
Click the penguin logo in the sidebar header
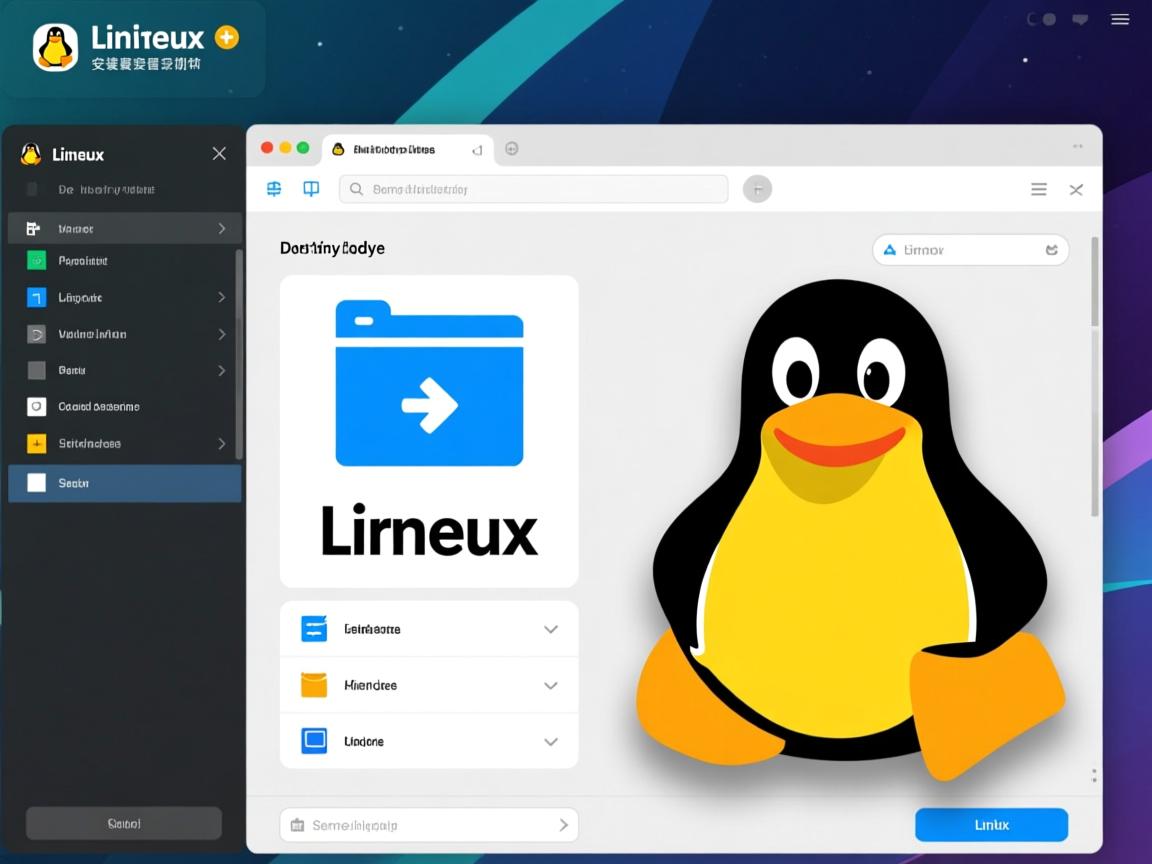30,154
